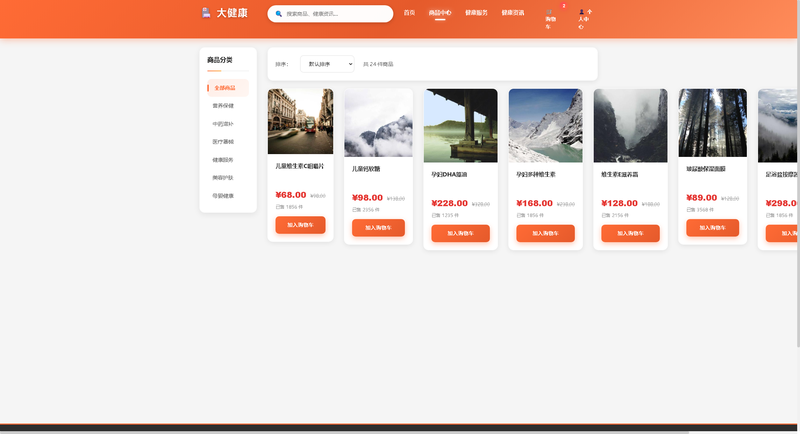Click the 玻尿酸保湿面膜 product title
Image resolution: width=800 pixels, height=434 pixels.
(706, 169)
